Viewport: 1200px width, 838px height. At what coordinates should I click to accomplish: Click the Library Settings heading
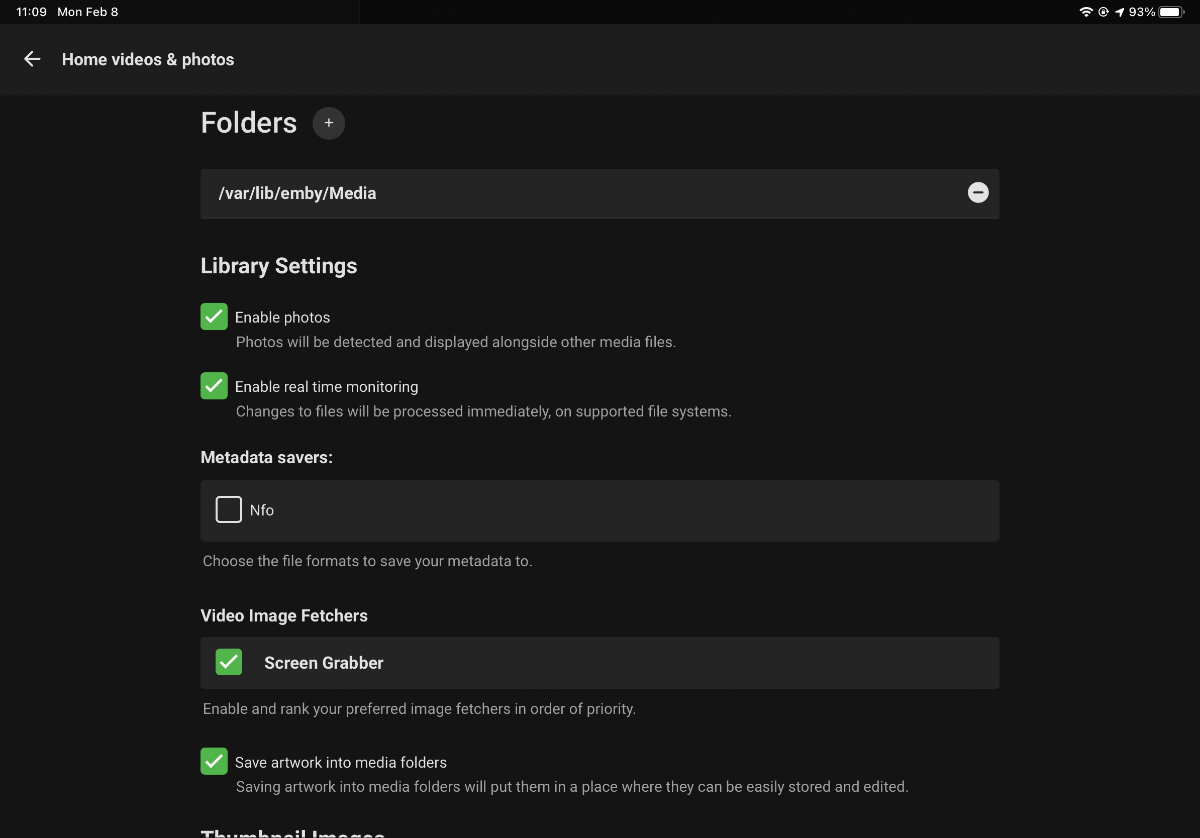pos(279,266)
